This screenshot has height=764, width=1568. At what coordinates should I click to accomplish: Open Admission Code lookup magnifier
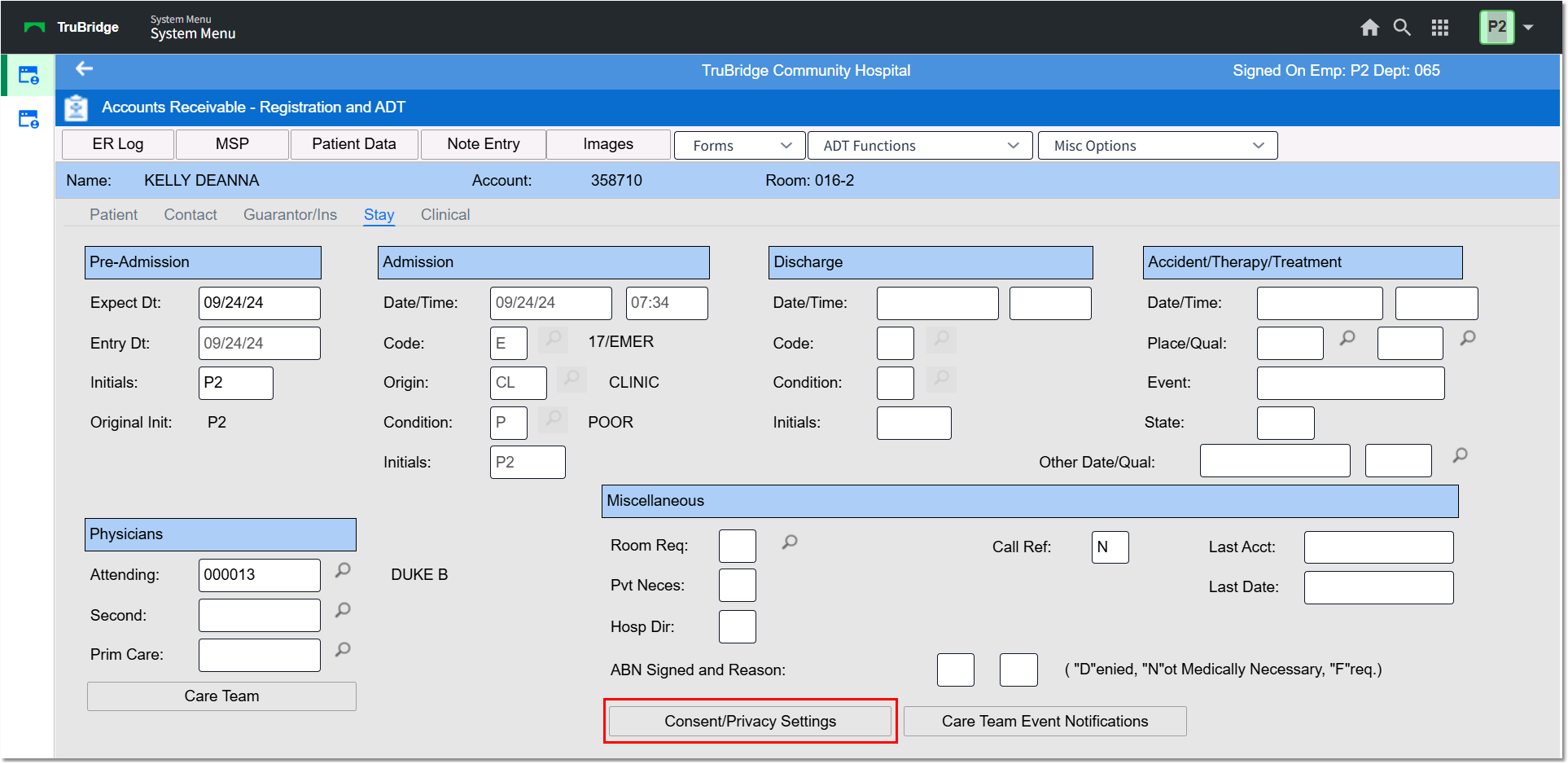pyautogui.click(x=553, y=338)
